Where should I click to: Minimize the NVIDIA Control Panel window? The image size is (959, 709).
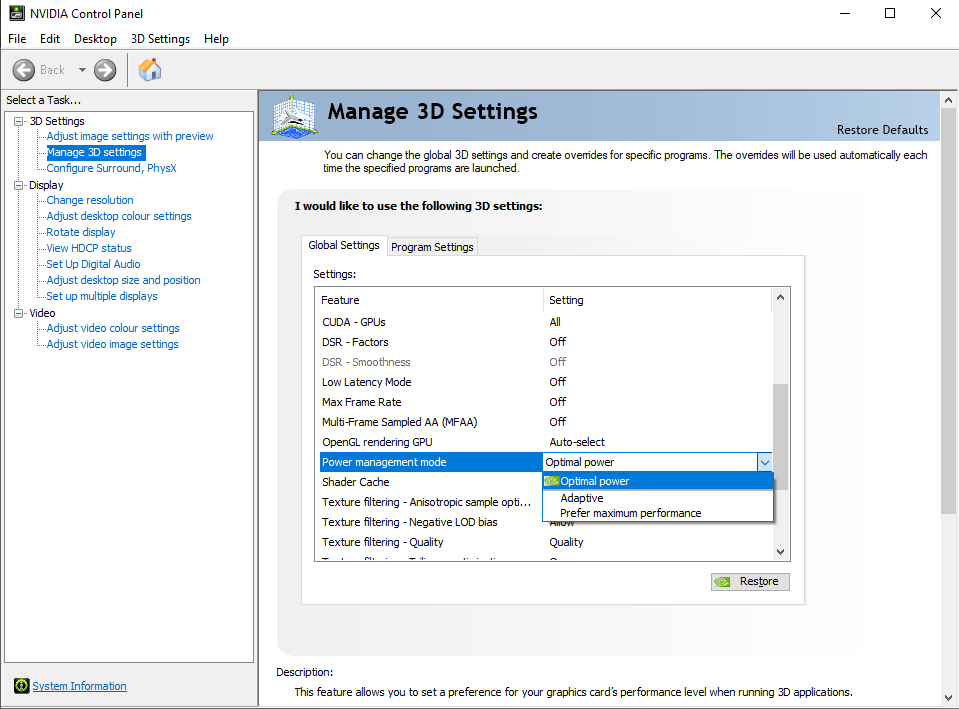pyautogui.click(x=845, y=13)
